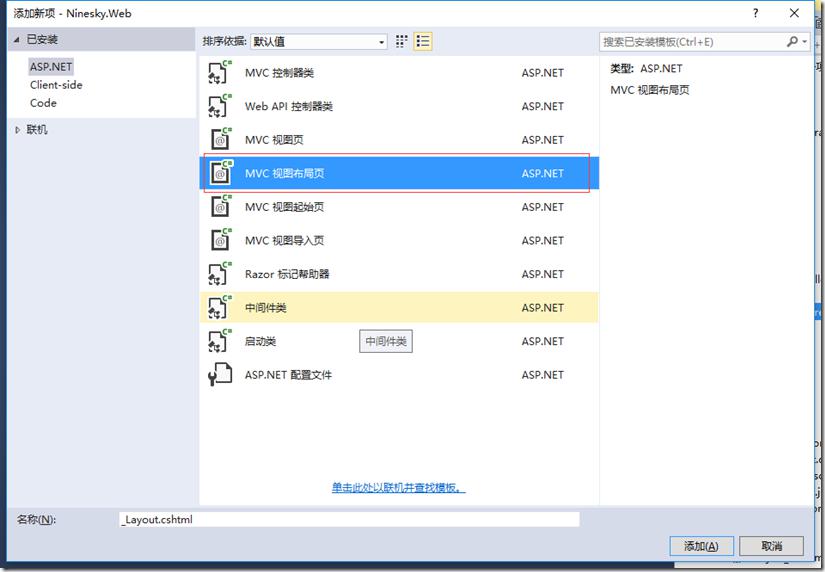Select the MVC 控制器类 template icon
Screen dimensions: 825x572
(220, 73)
